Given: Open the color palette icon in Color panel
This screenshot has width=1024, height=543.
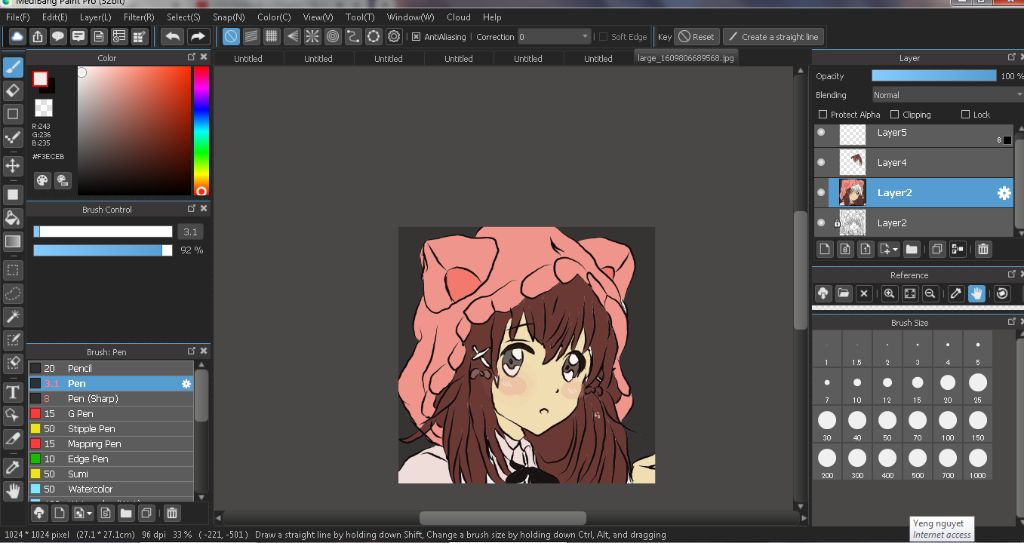Looking at the screenshot, I should point(42,180).
